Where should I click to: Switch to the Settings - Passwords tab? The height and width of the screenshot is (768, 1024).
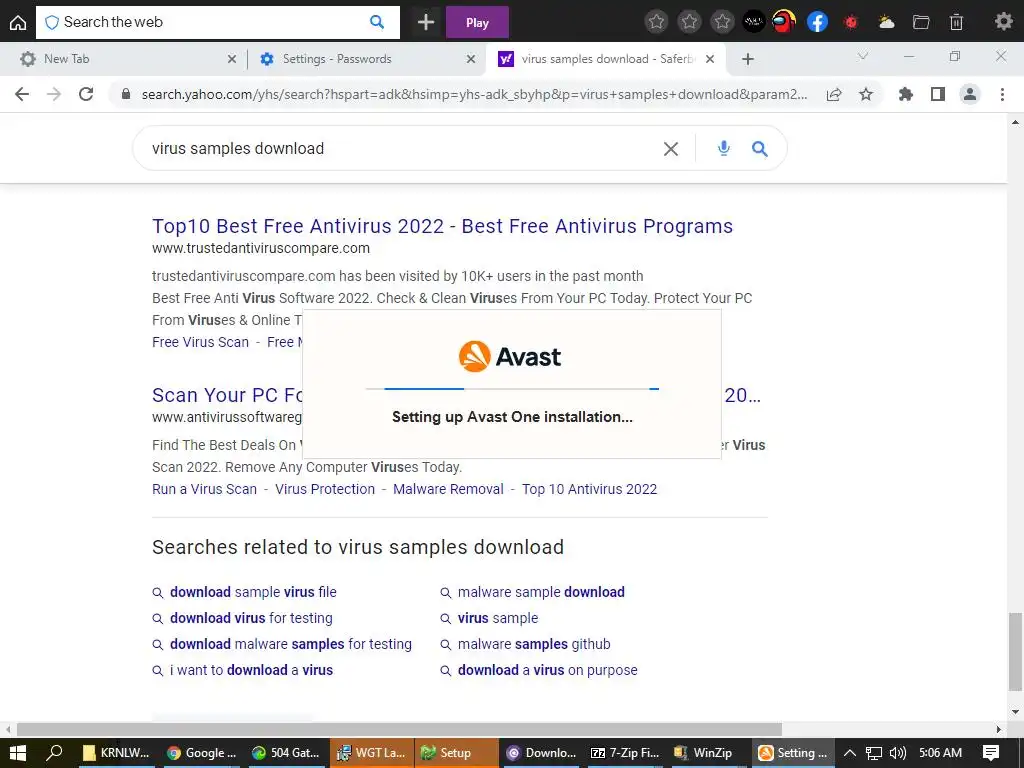366,59
